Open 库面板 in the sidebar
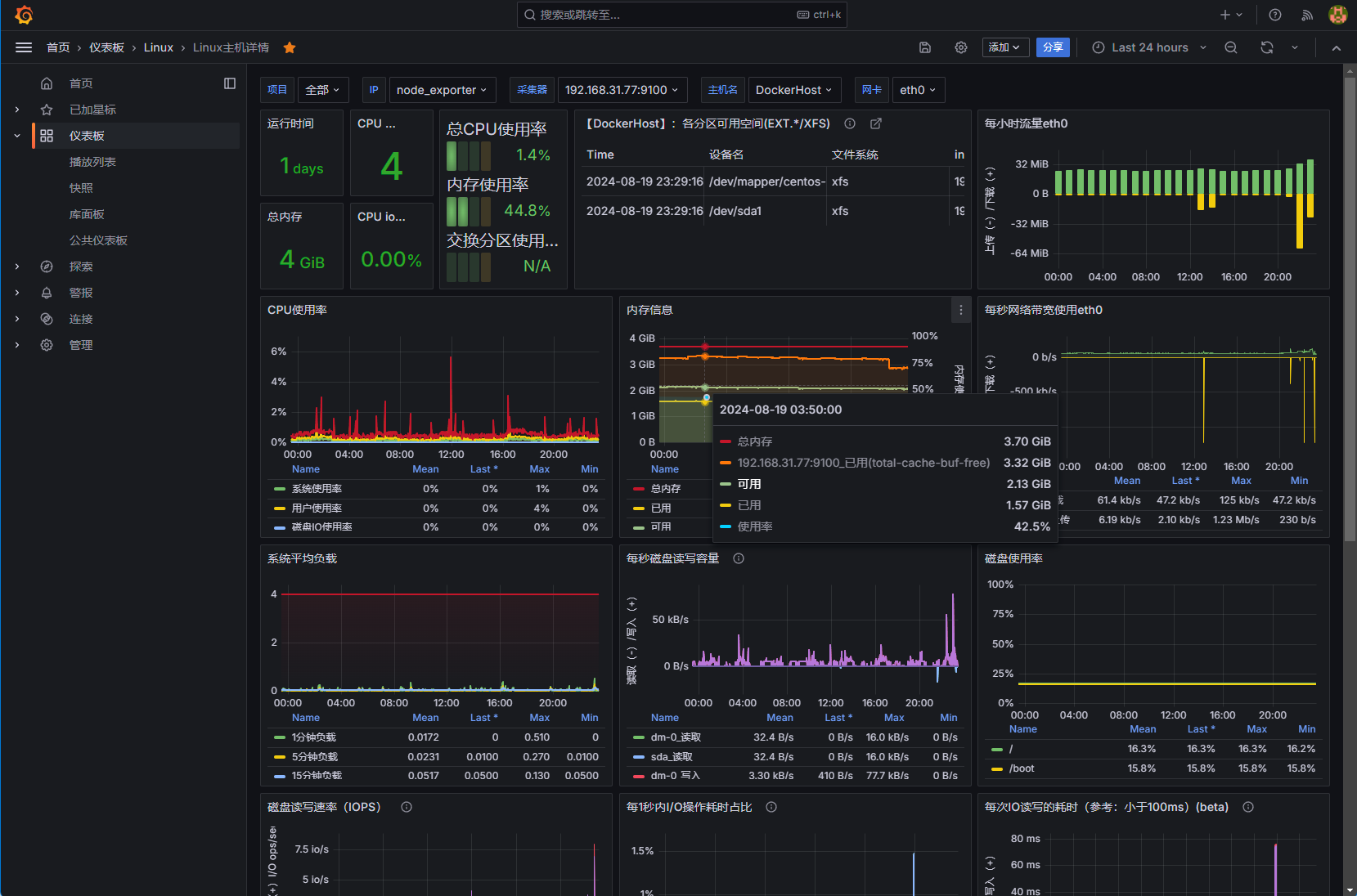The width and height of the screenshot is (1357, 896). (87, 214)
